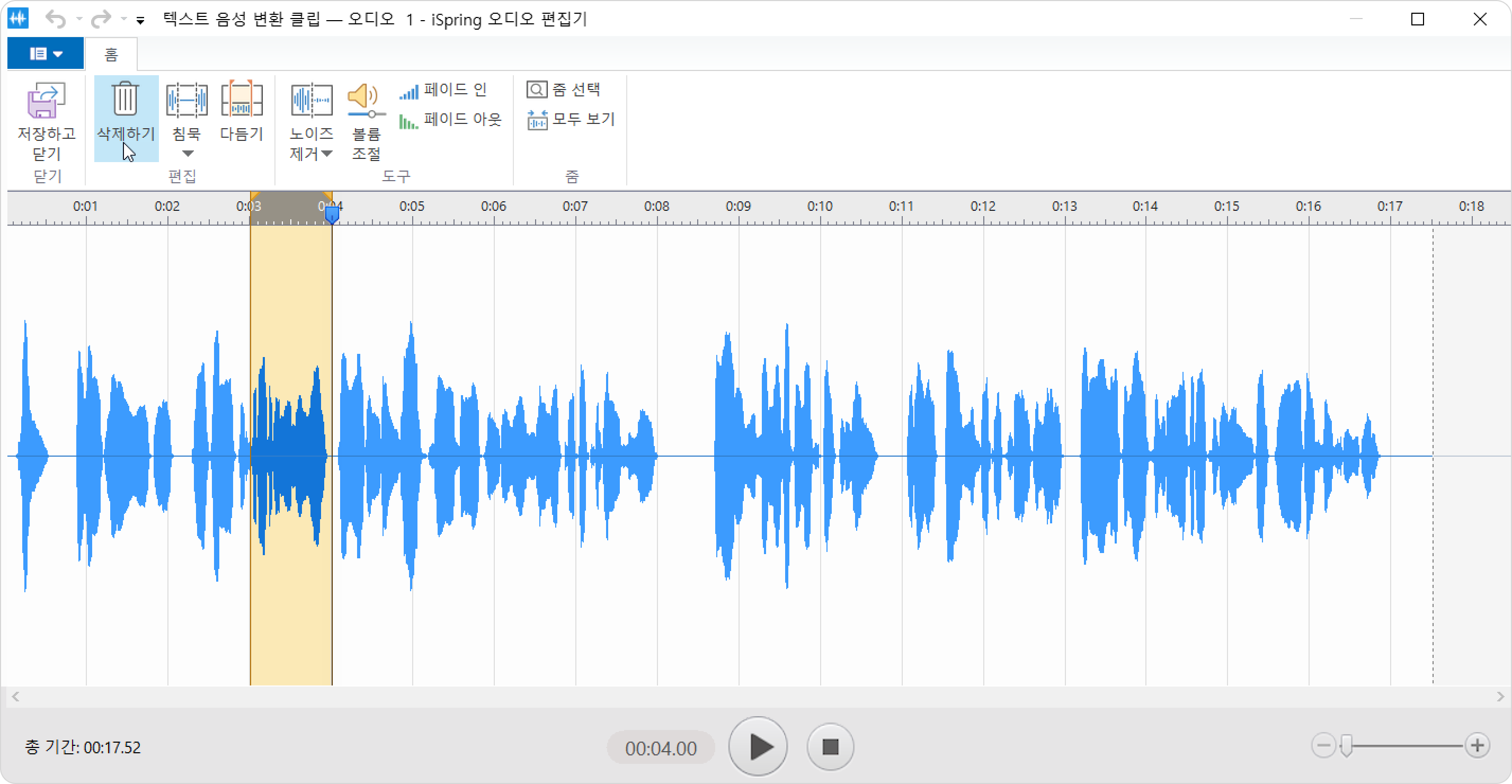Viewport: 1512px width, 784px height.
Task: Open the Noise Removal (노이즈 제거) dropdown arrow
Action: (x=327, y=154)
